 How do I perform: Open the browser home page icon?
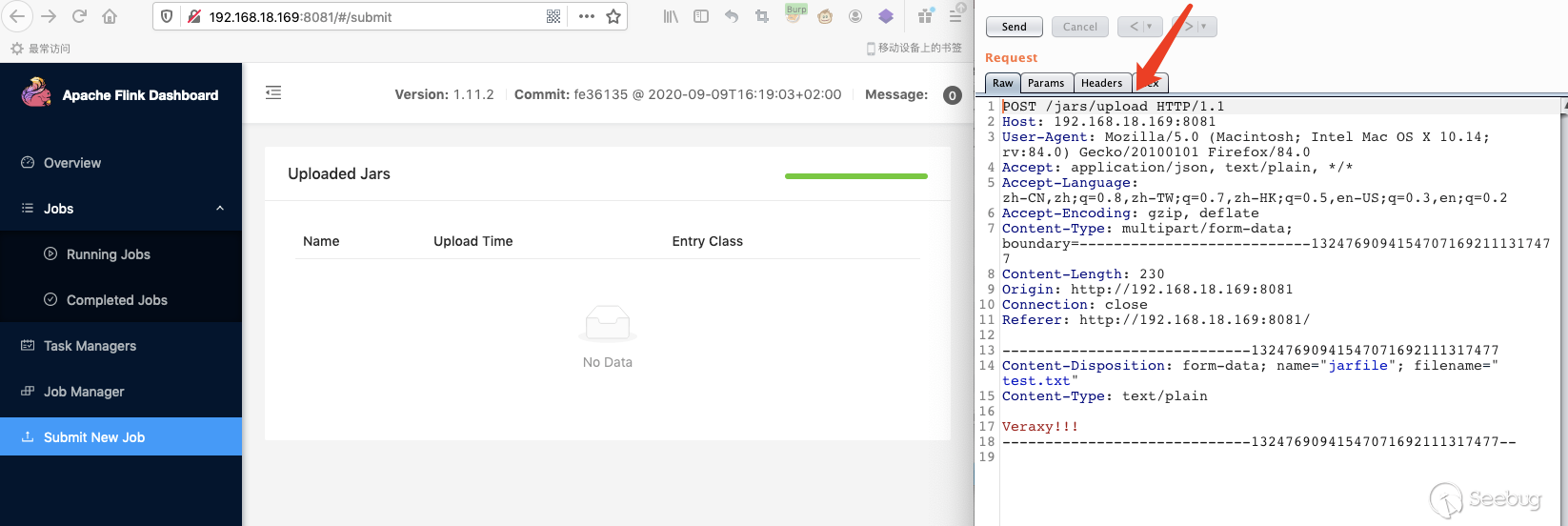click(x=110, y=16)
